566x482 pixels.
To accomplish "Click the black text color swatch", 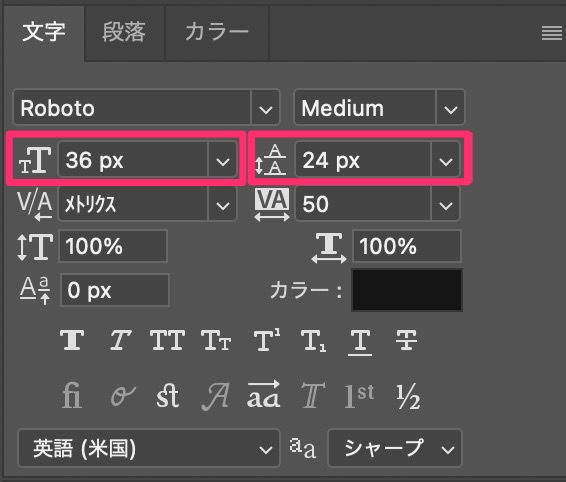I will (x=407, y=290).
